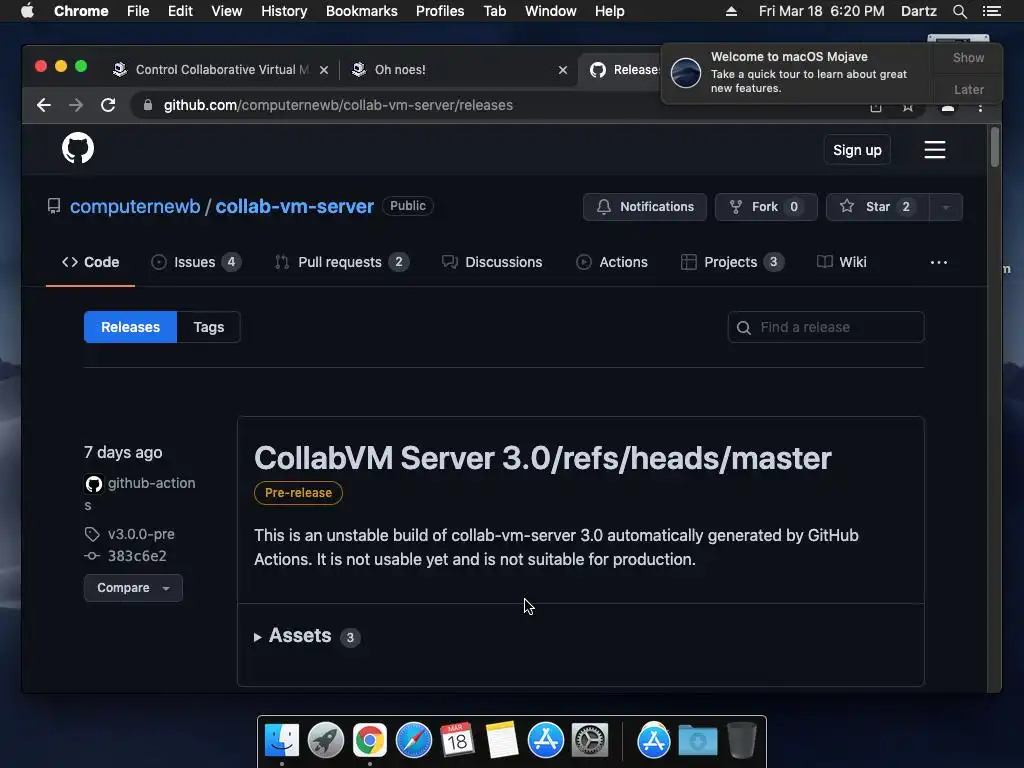Screen dimensions: 1024x768
Task: Open the Apple menu
Action: [27, 11]
